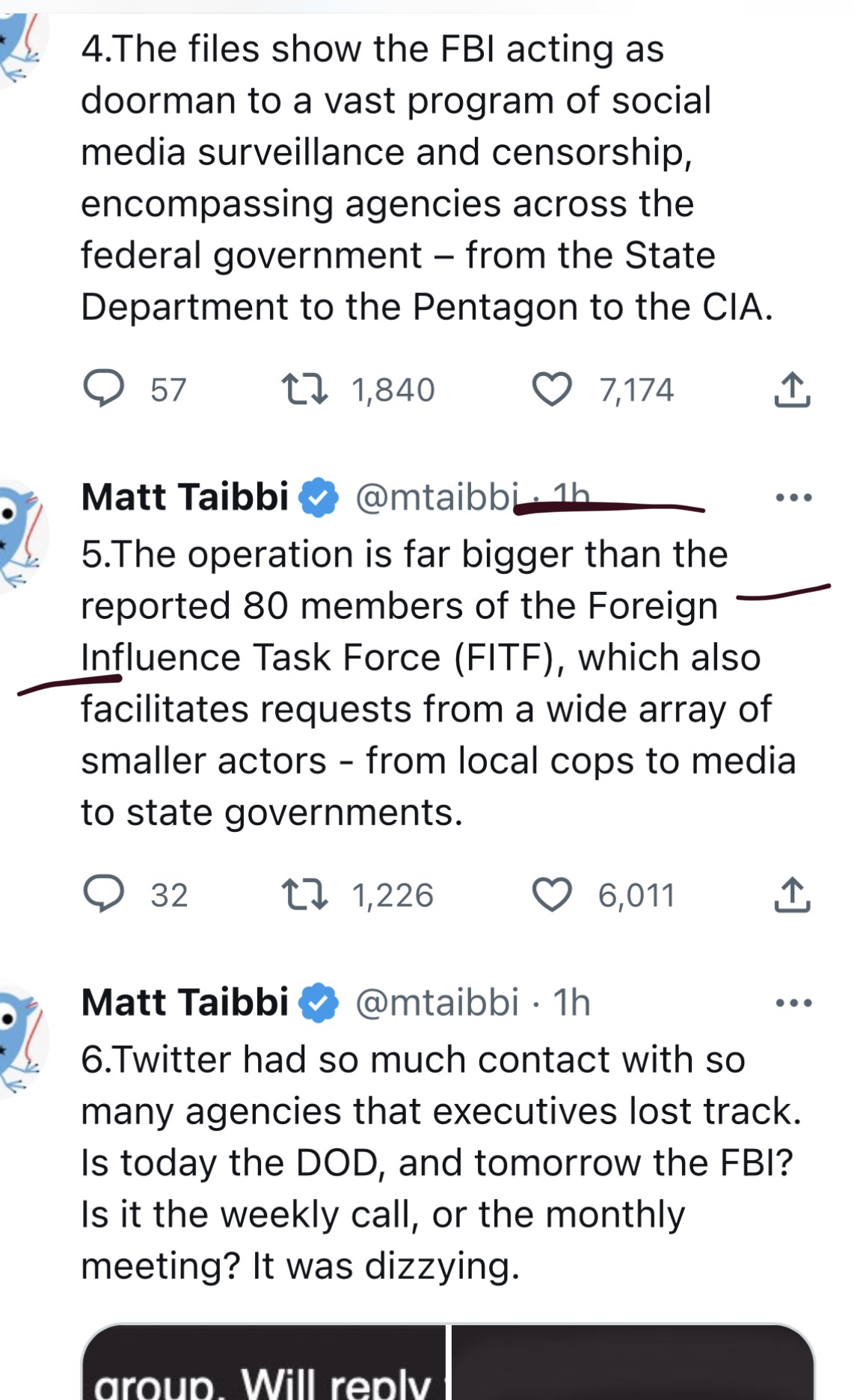Open reply on tweet with 32 comments
Screen dimensions: 857x1400
pos(103,895)
